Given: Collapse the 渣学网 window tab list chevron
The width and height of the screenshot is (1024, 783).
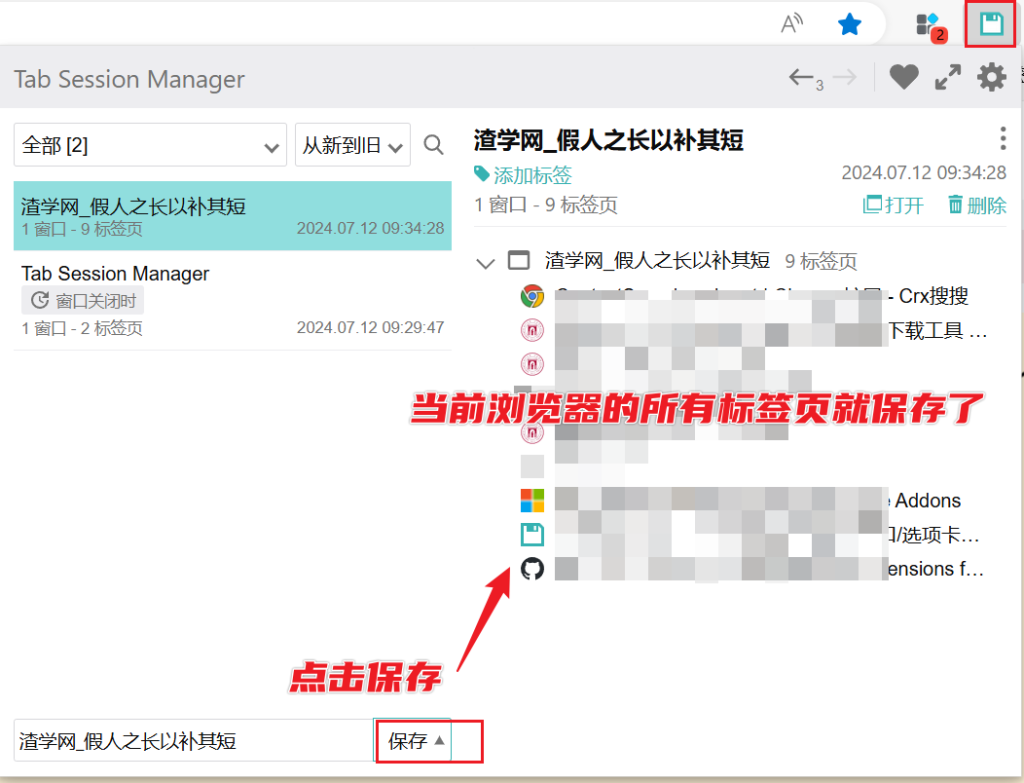Looking at the screenshot, I should point(485,261).
